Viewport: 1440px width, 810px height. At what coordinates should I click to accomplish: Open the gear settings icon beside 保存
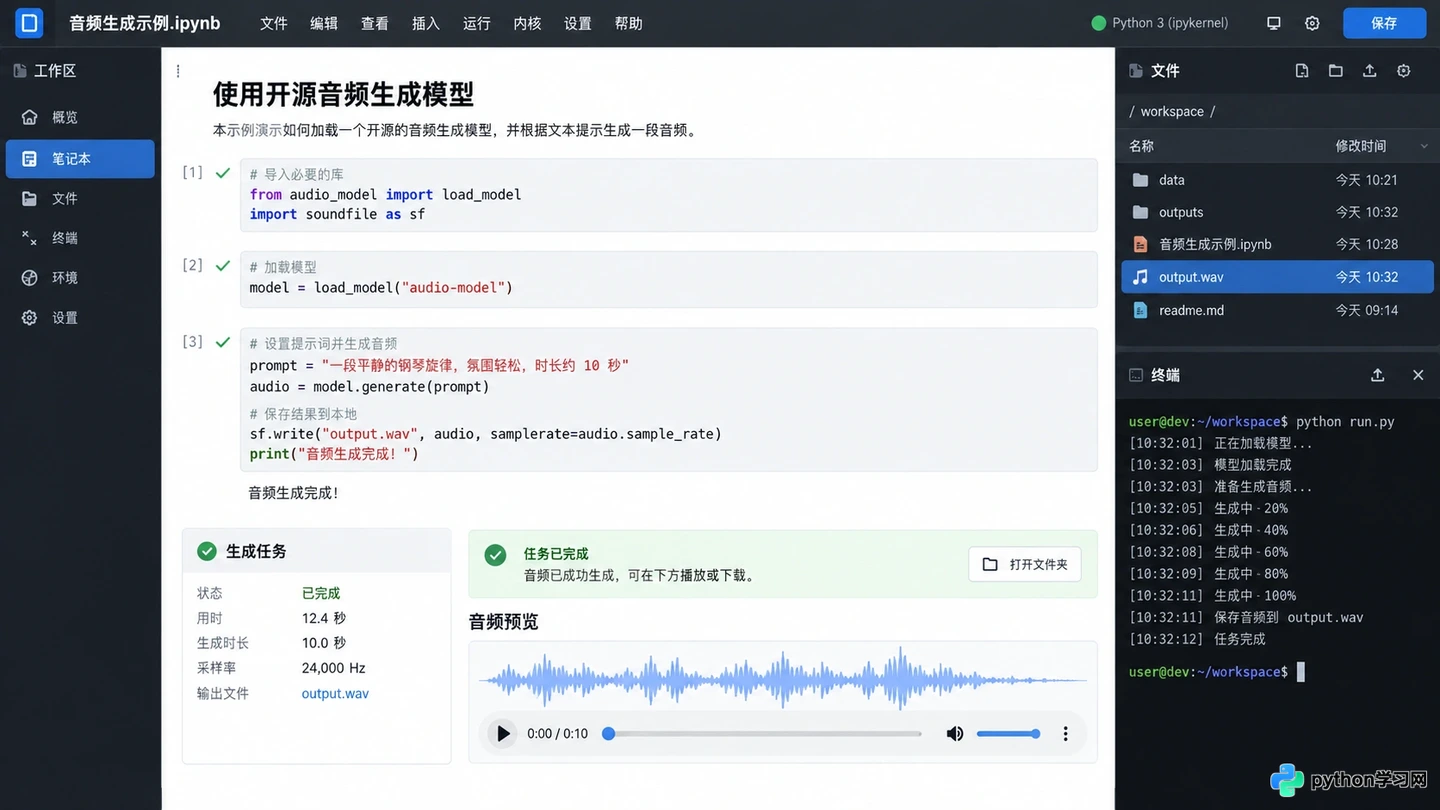coord(1312,23)
